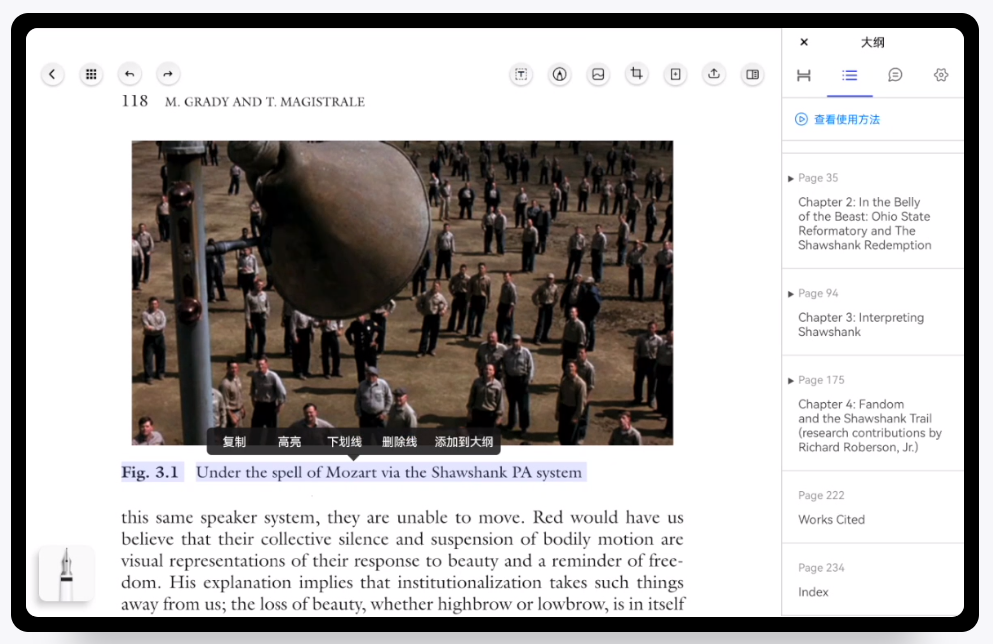Redo the last action
The image size is (993, 644).
point(168,74)
